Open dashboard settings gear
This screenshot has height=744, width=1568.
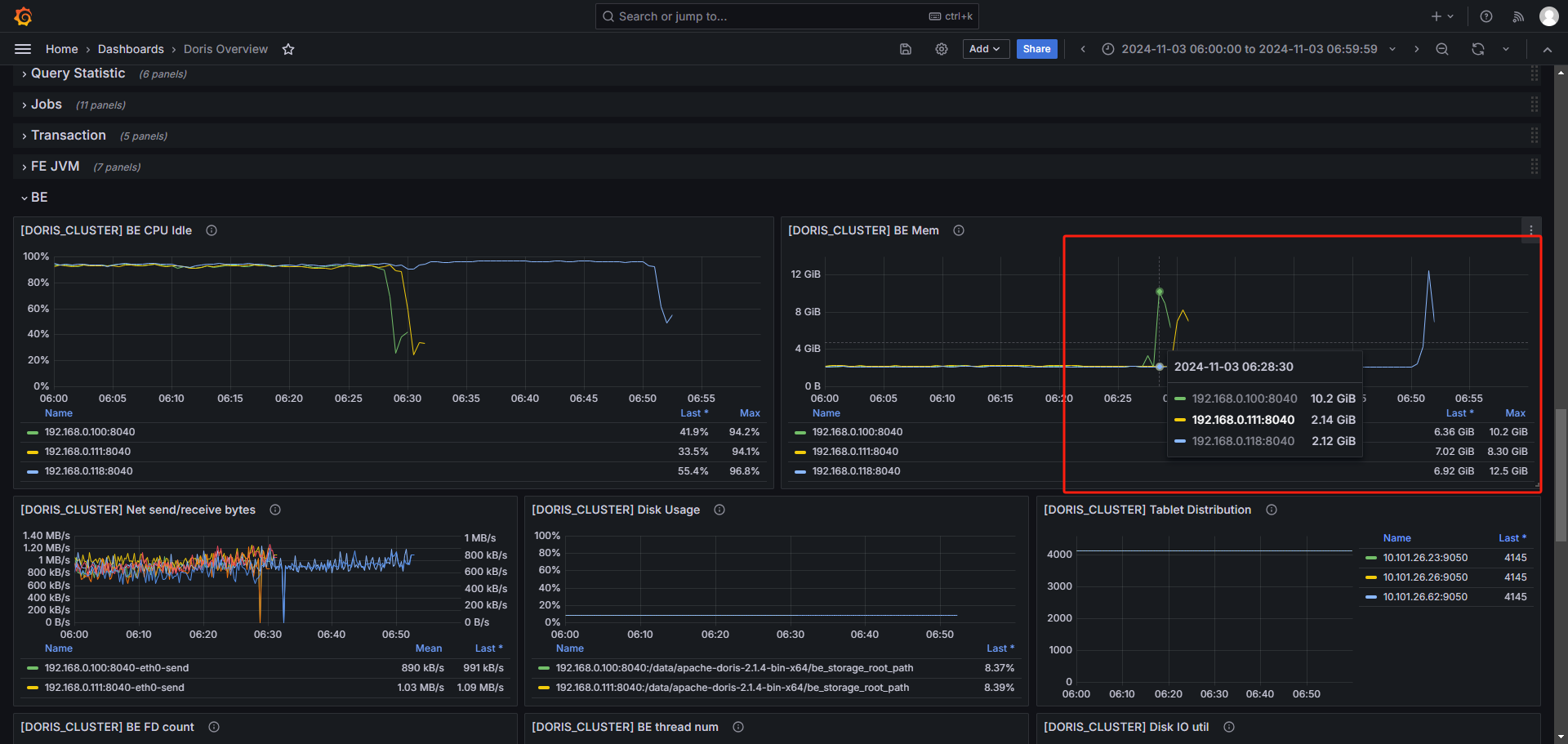pos(942,49)
